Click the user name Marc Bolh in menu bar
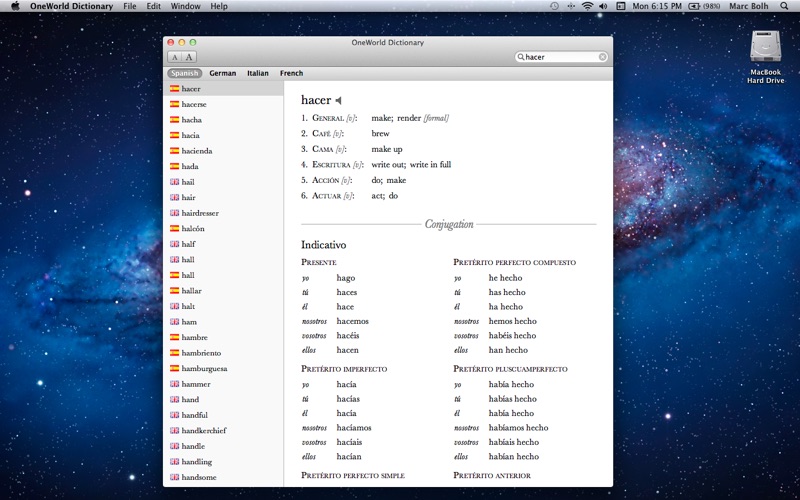This screenshot has height=500, width=800. click(748, 6)
